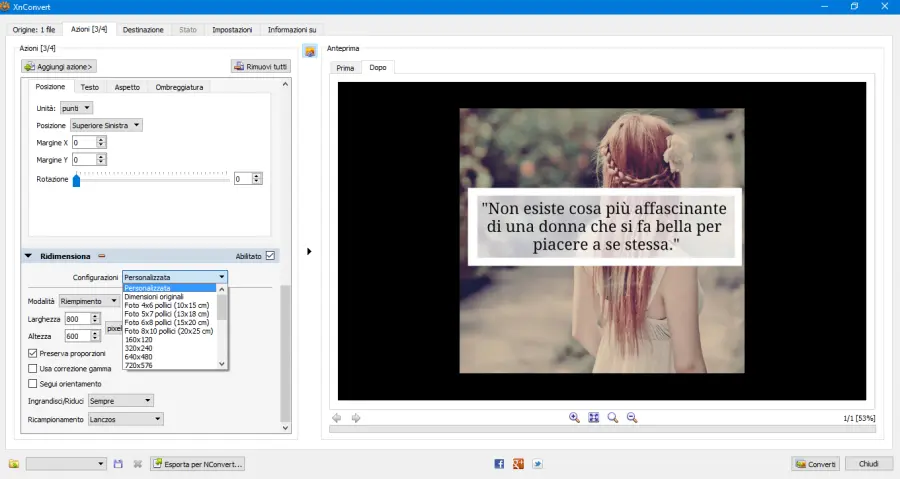Click the Google Plus icon
This screenshot has width=900, height=479.
(x=518, y=464)
